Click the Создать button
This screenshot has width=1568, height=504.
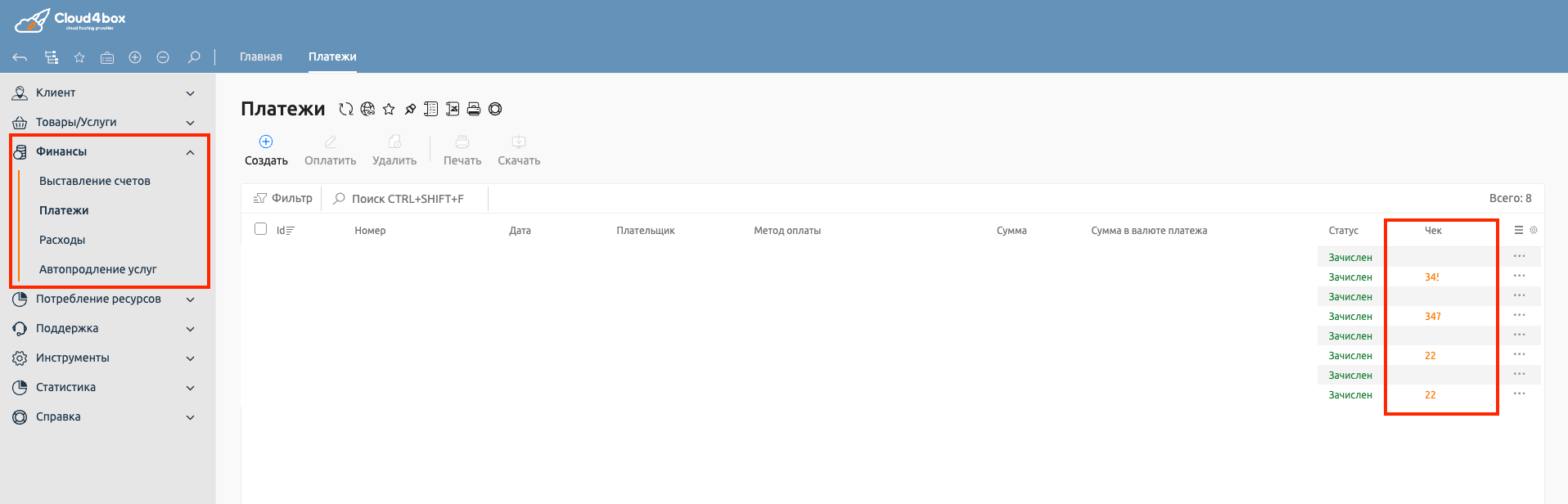coord(266,151)
